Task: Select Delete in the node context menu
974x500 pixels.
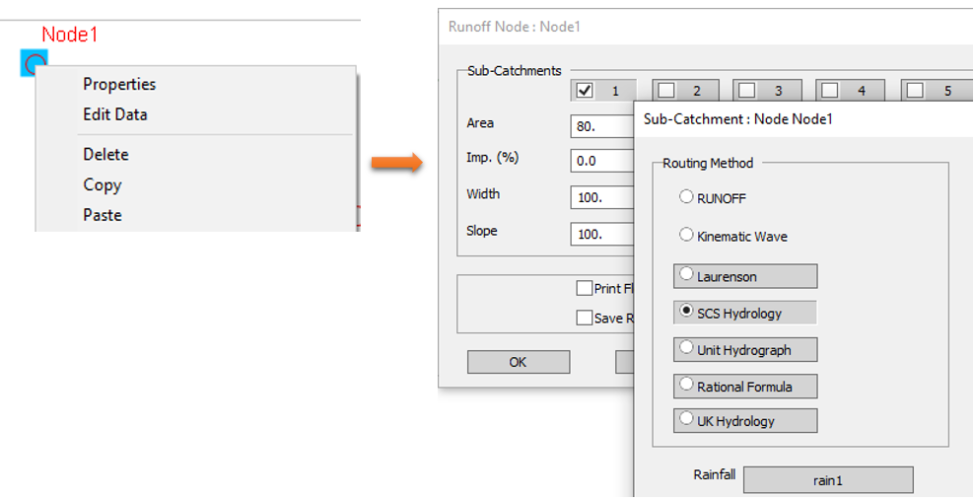Action: click(x=105, y=155)
